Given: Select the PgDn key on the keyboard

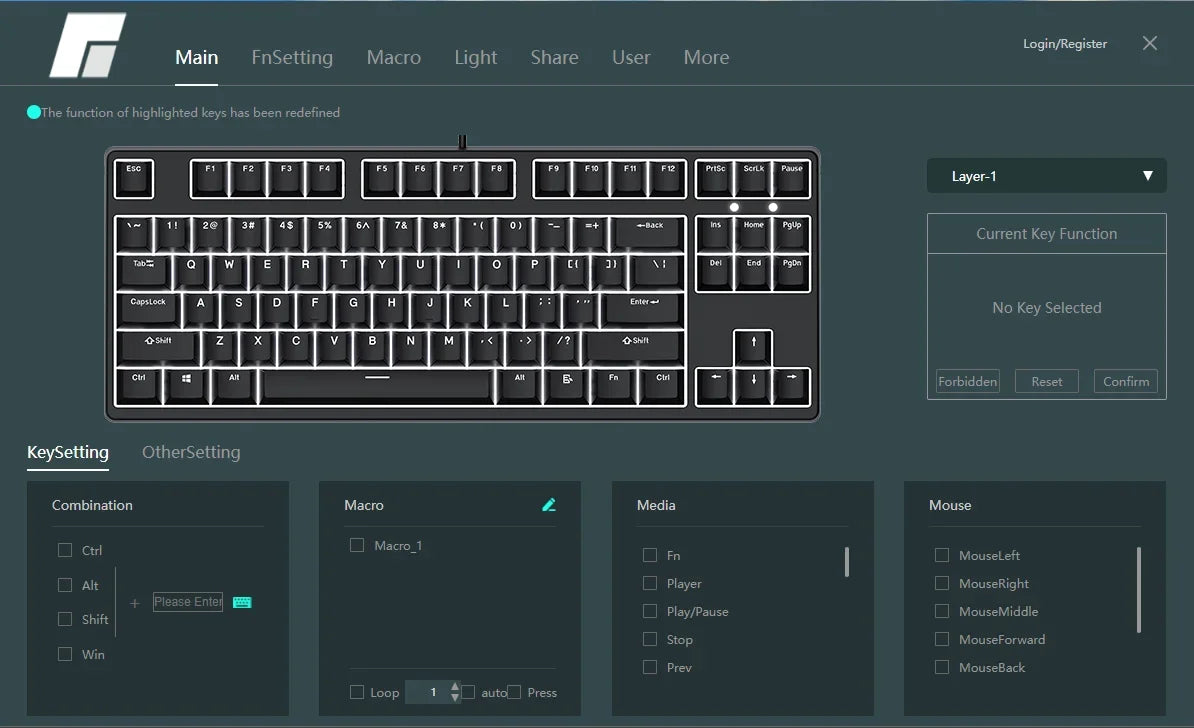Looking at the screenshot, I should (x=792, y=273).
